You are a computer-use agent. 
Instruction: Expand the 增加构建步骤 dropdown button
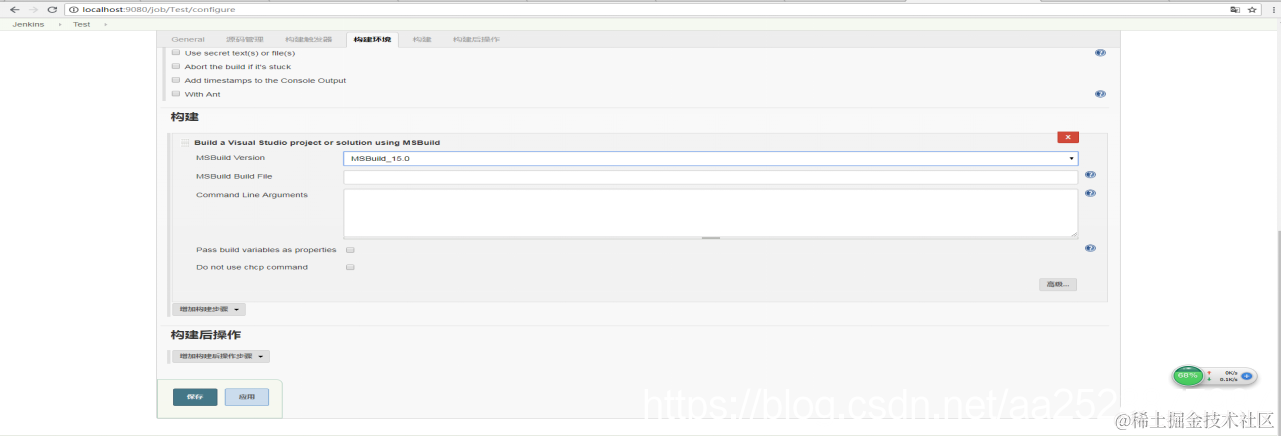(209, 310)
